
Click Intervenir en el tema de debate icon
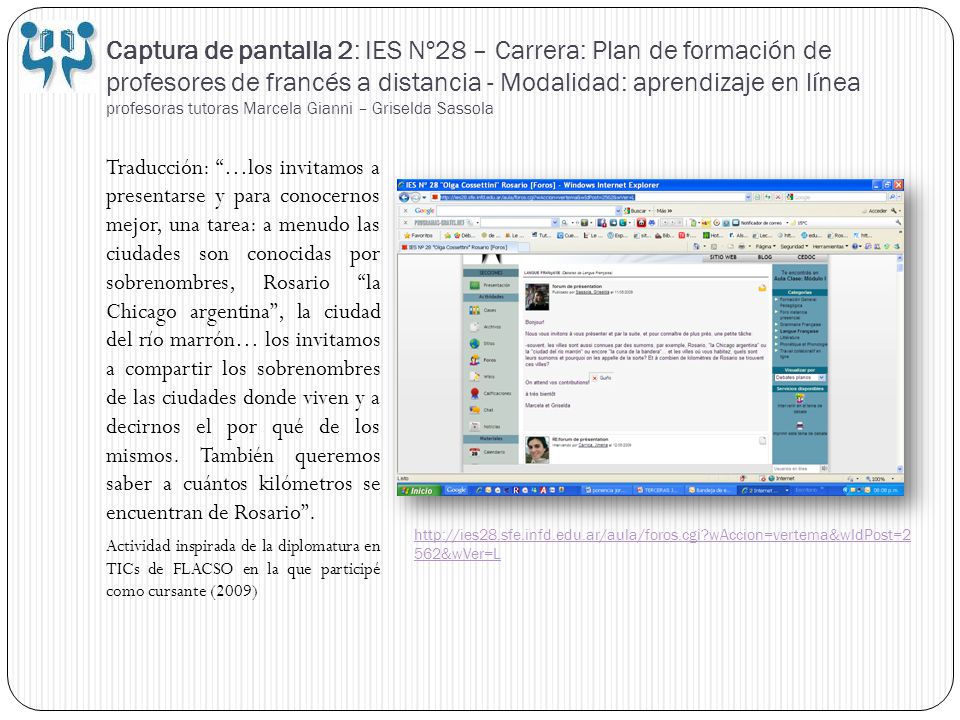pyautogui.click(x=800, y=399)
